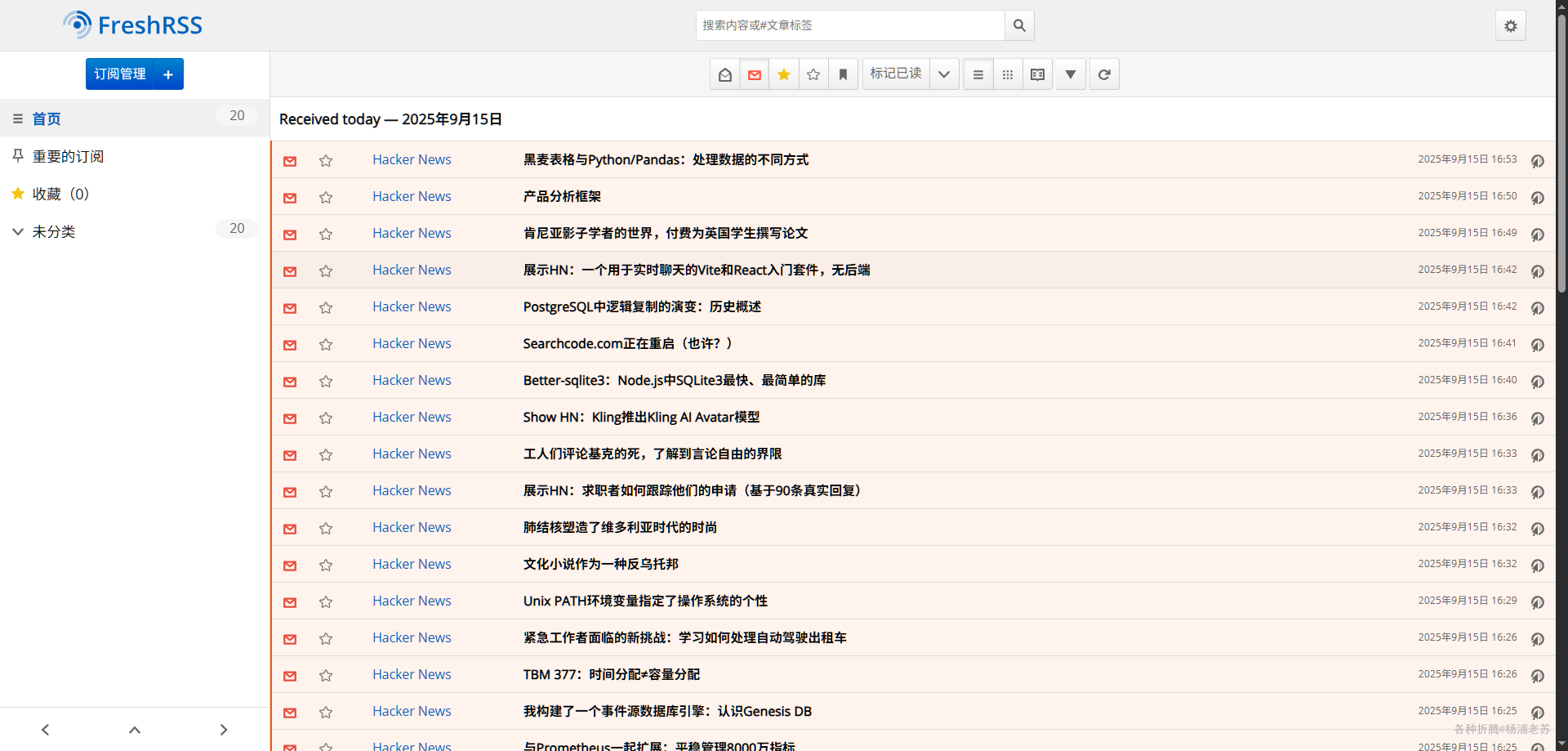Toggle unread articles filter envelope icon
This screenshot has width=1568, height=751.
click(755, 74)
